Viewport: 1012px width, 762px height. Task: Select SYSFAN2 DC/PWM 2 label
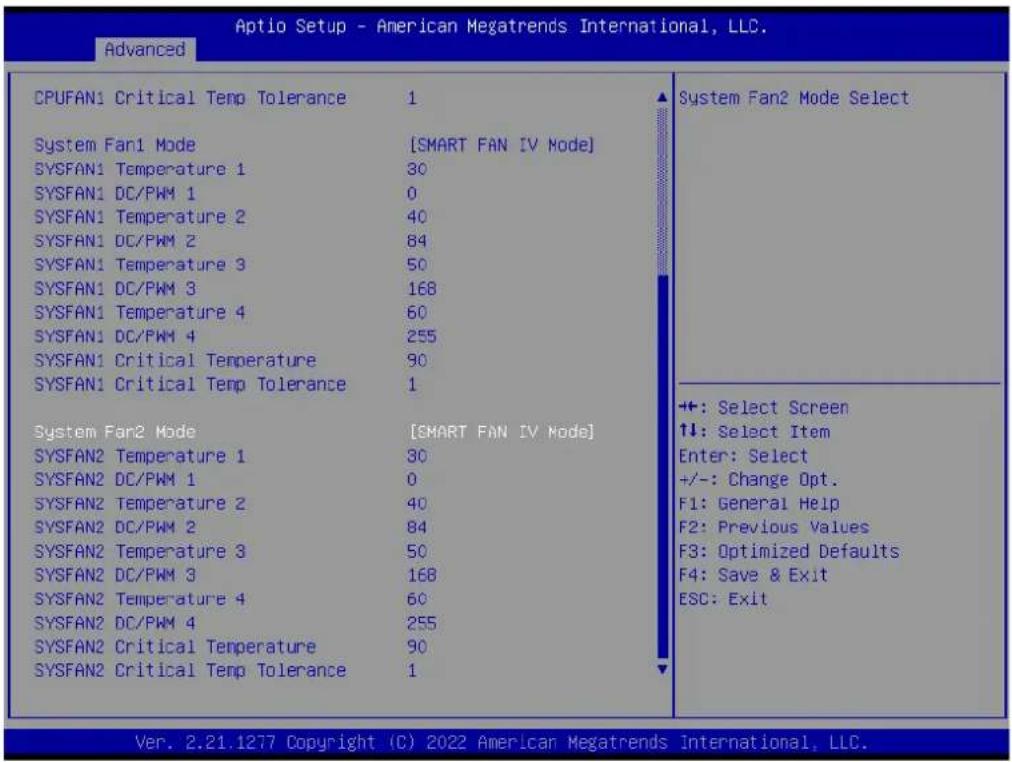115,527
